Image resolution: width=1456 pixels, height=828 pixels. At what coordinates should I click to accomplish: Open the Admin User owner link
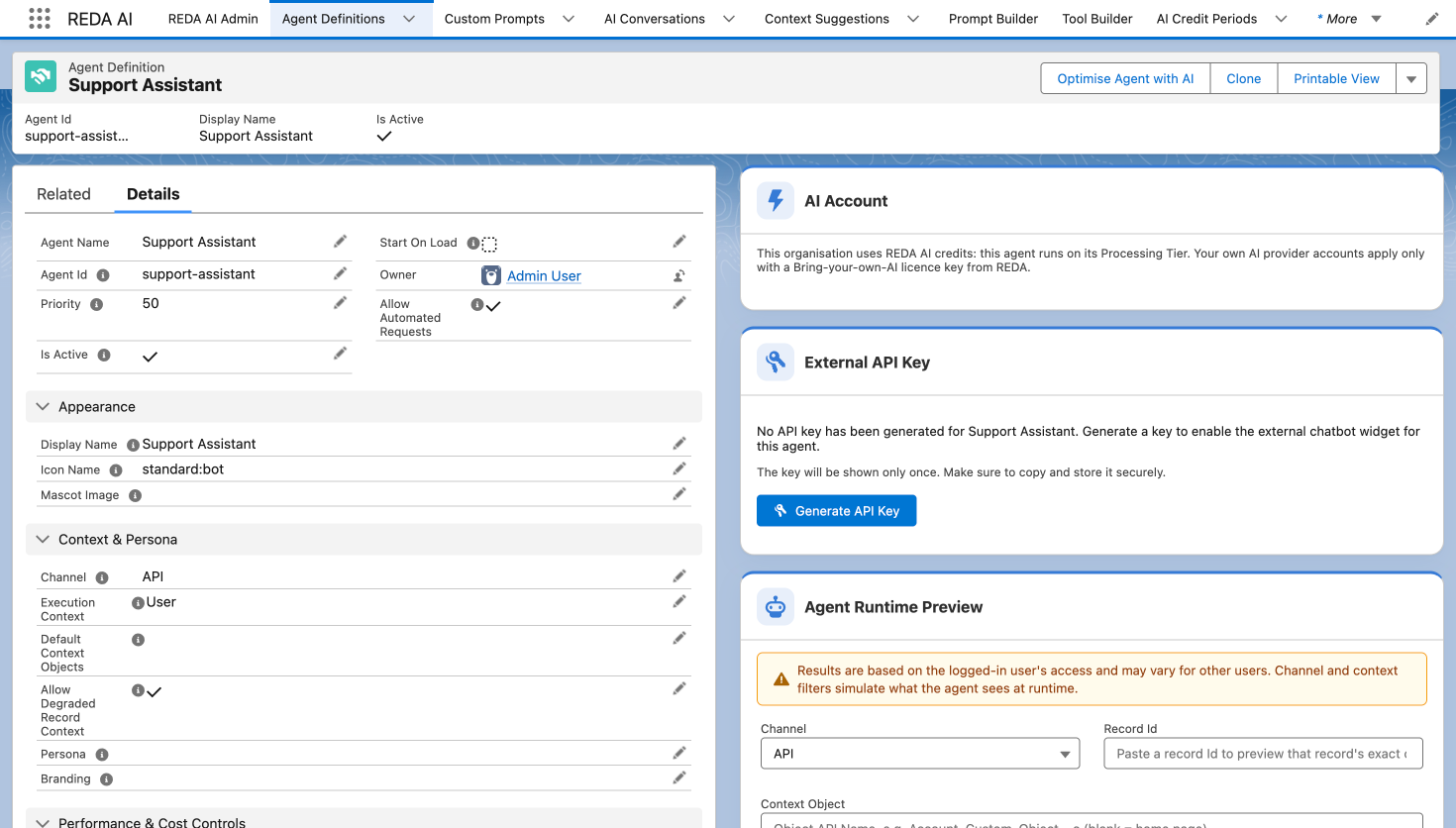tap(544, 276)
